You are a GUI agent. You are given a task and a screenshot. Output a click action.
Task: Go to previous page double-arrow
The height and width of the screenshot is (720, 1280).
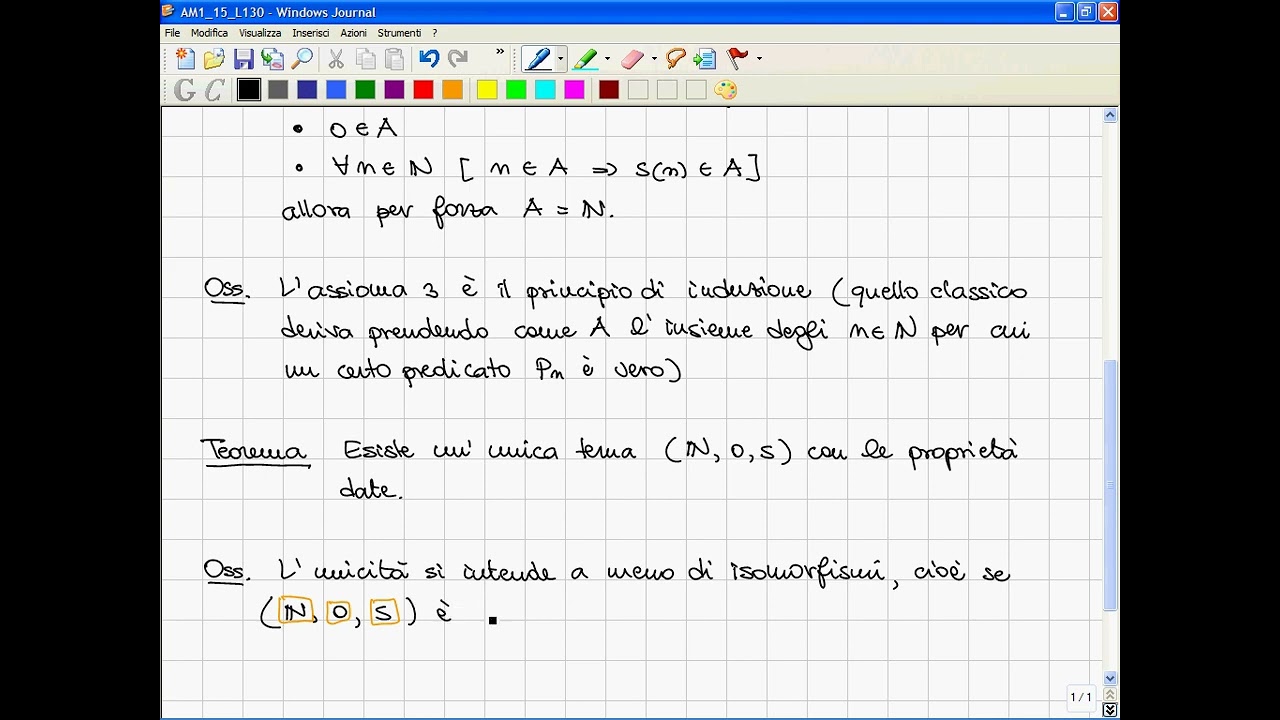(x=1110, y=694)
